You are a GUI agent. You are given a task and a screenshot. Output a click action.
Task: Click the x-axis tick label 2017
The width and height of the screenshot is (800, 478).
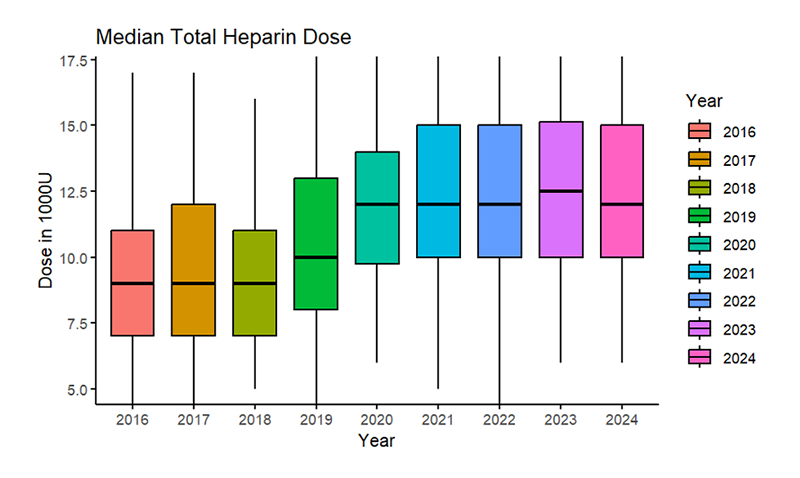coord(193,420)
